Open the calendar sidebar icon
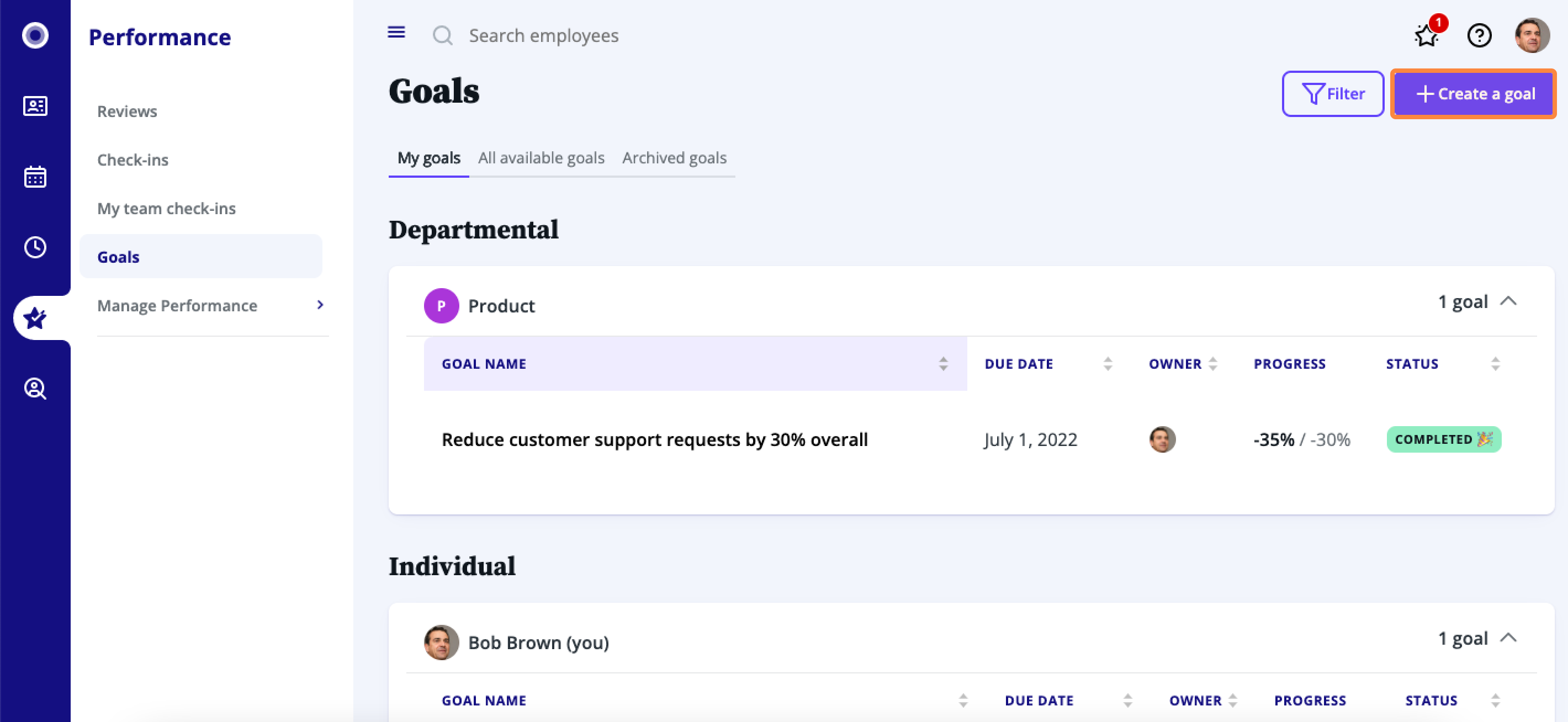 (x=35, y=177)
